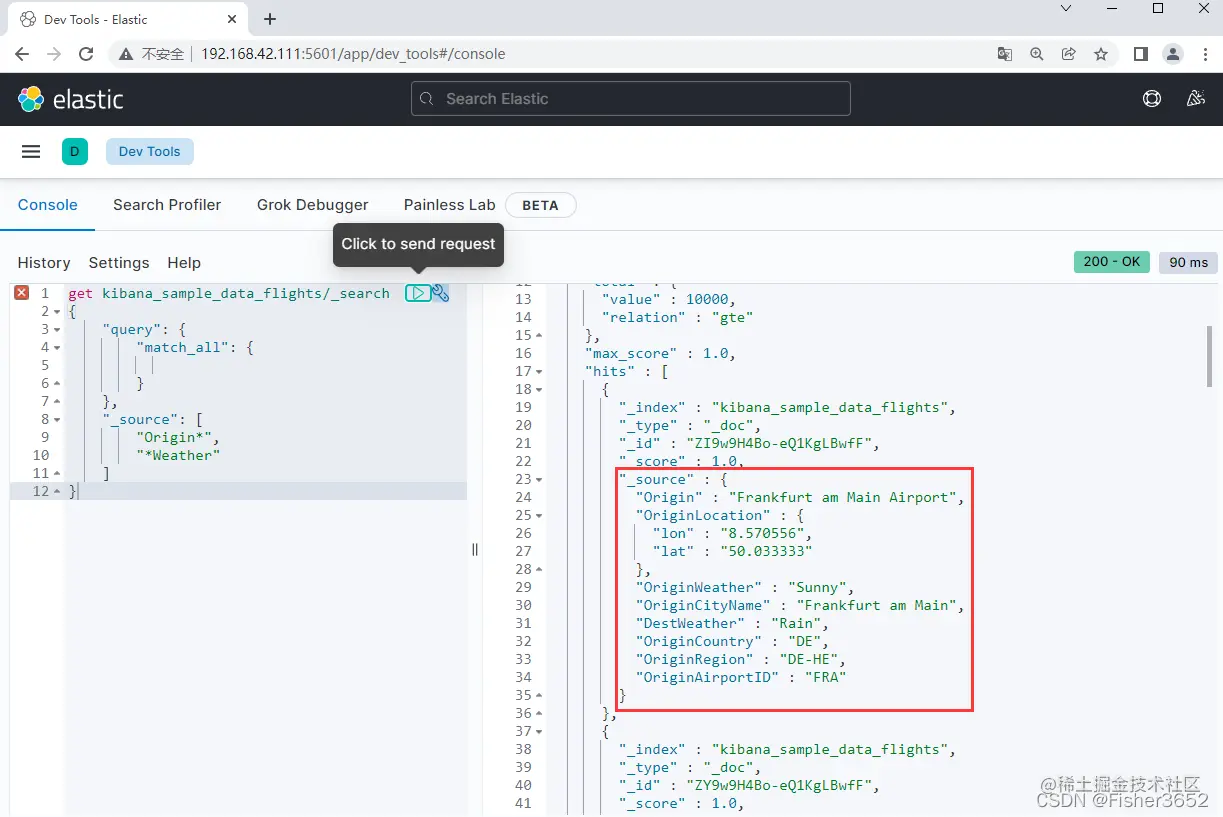
Task: Open the Grok Debugger tab
Action: tap(313, 204)
